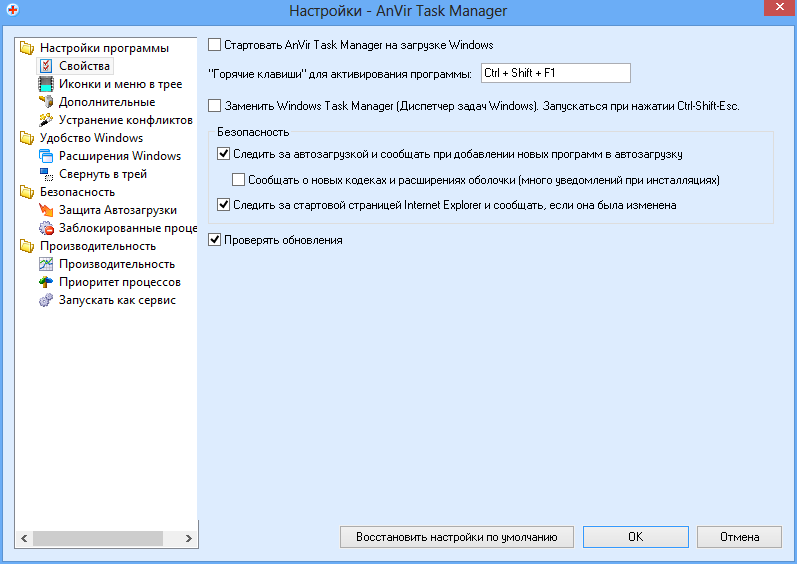Click the Свойства checklist icon
Screen dimensions: 797x564
46,66
